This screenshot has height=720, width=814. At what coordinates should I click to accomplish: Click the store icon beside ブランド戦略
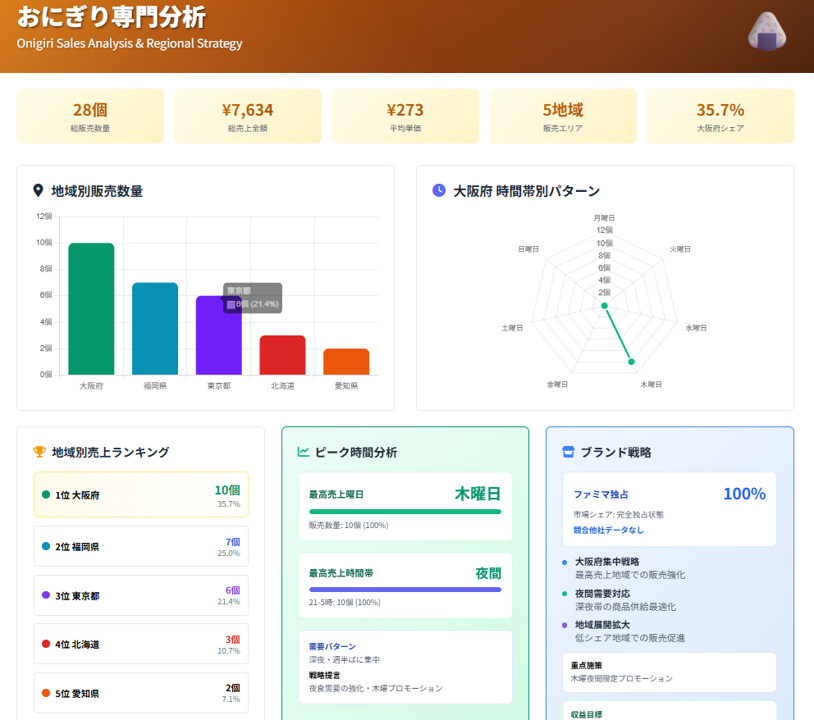pyautogui.click(x=568, y=452)
